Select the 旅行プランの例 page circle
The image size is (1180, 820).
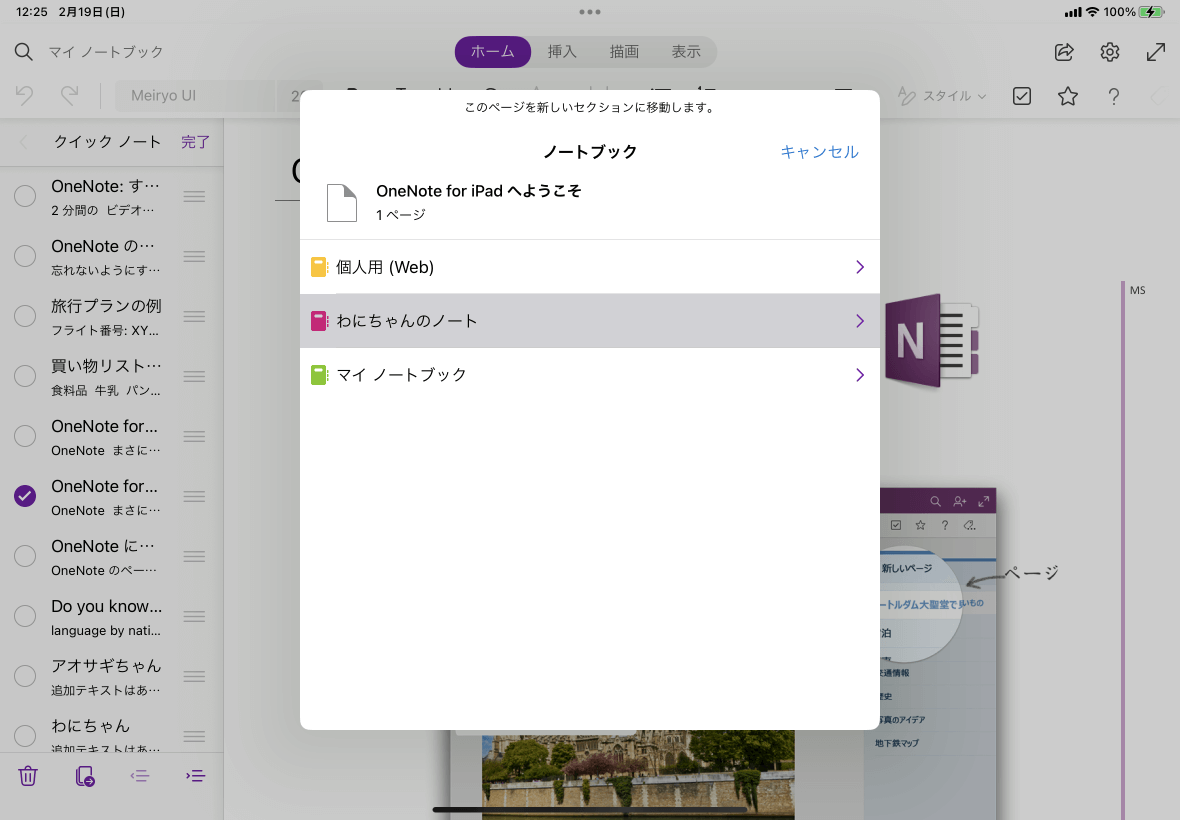25,316
